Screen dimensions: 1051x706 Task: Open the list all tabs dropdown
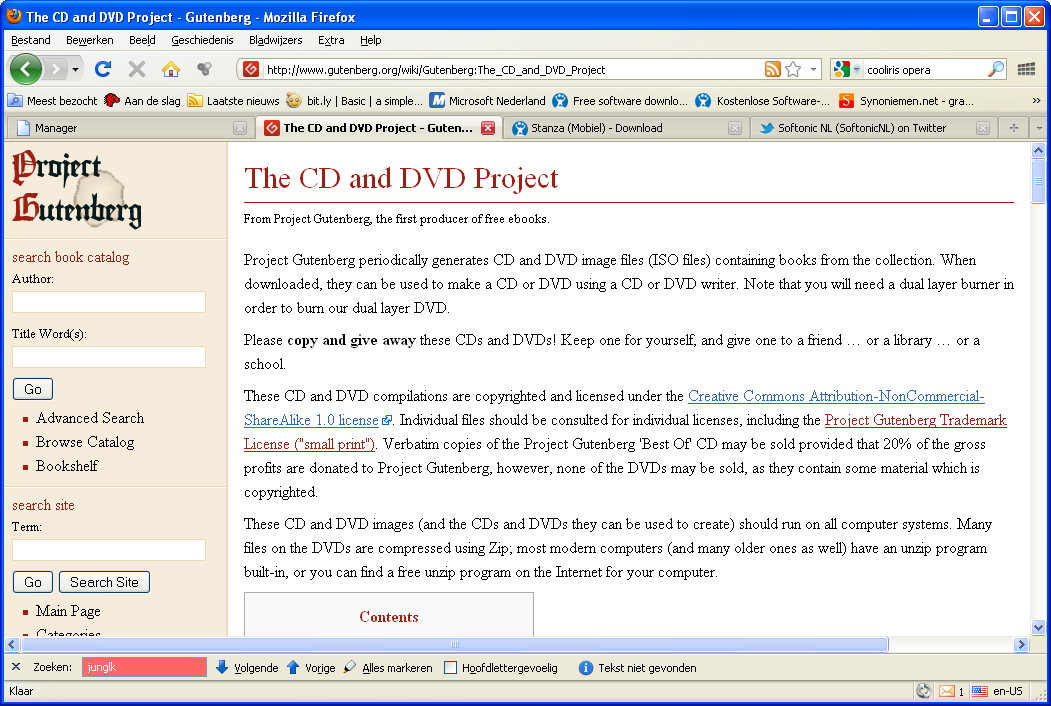tap(1039, 127)
